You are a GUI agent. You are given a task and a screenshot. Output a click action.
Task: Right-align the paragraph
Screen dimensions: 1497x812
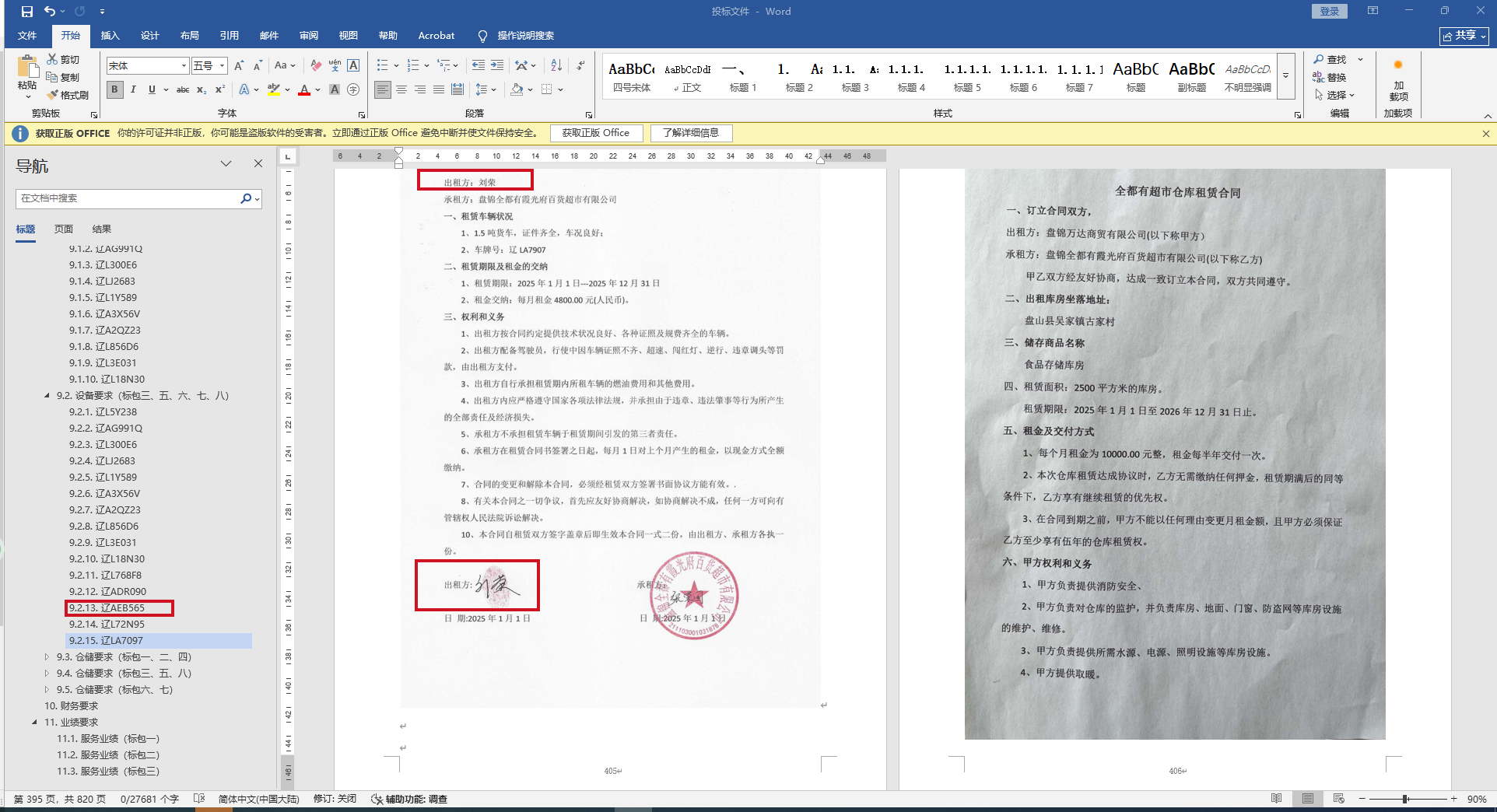point(420,89)
